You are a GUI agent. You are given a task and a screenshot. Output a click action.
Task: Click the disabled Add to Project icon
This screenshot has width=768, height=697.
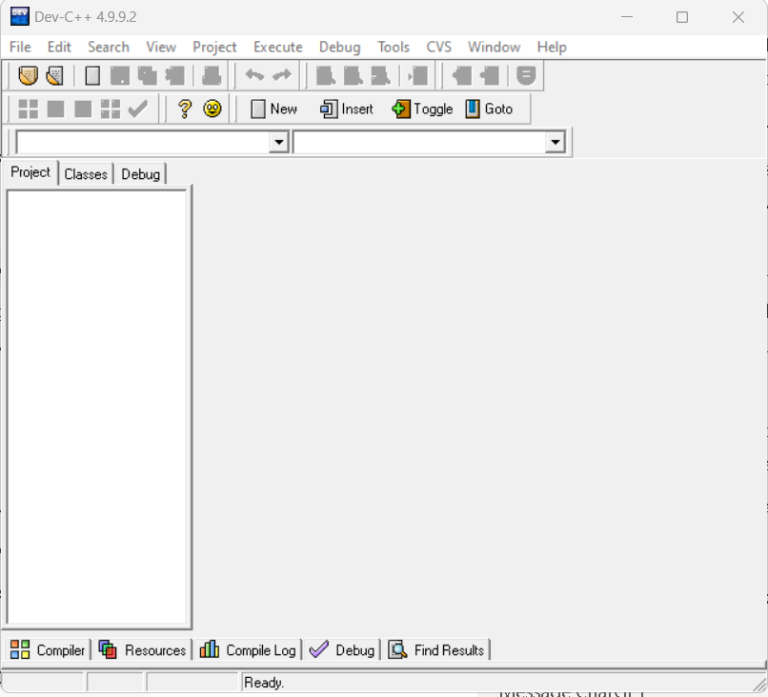click(461, 76)
